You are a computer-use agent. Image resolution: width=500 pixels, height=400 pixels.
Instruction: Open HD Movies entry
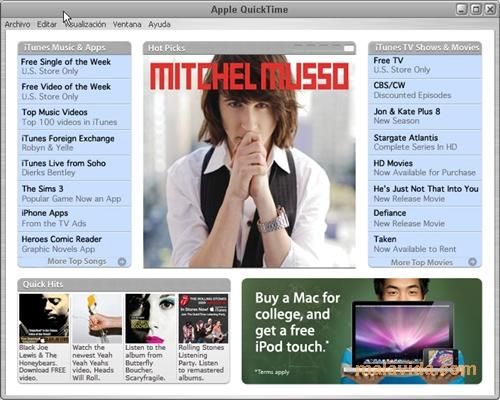coord(425,168)
